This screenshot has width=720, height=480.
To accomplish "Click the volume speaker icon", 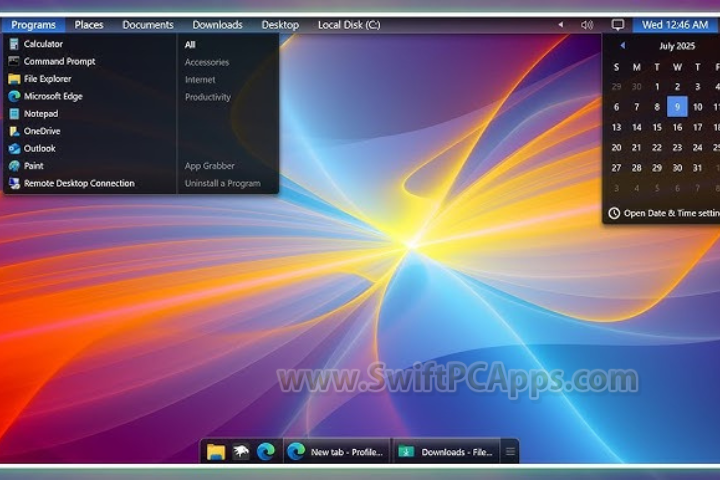I will [x=587, y=25].
